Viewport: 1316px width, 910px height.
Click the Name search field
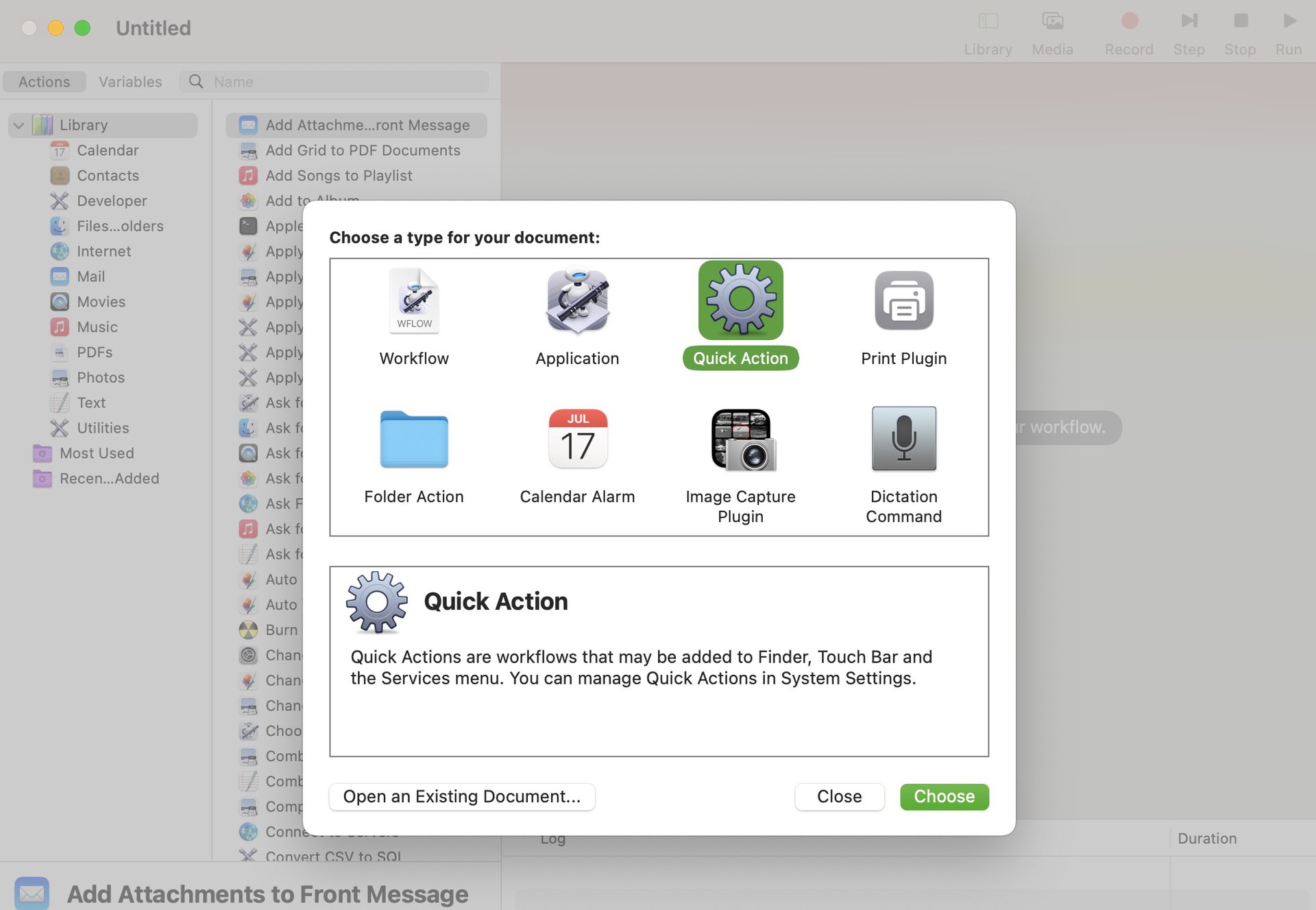(x=343, y=82)
